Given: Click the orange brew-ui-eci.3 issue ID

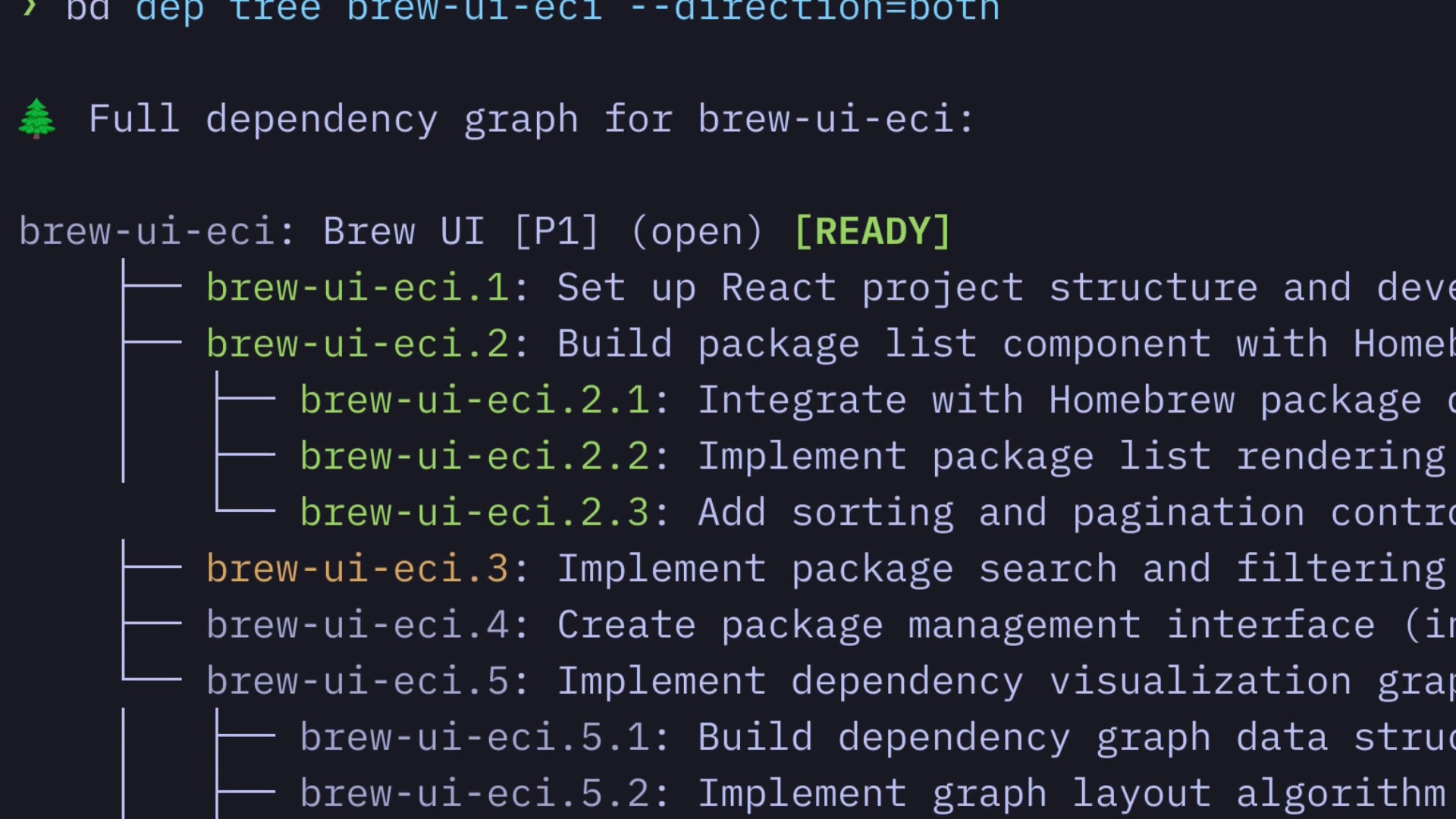Looking at the screenshot, I should 357,569.
